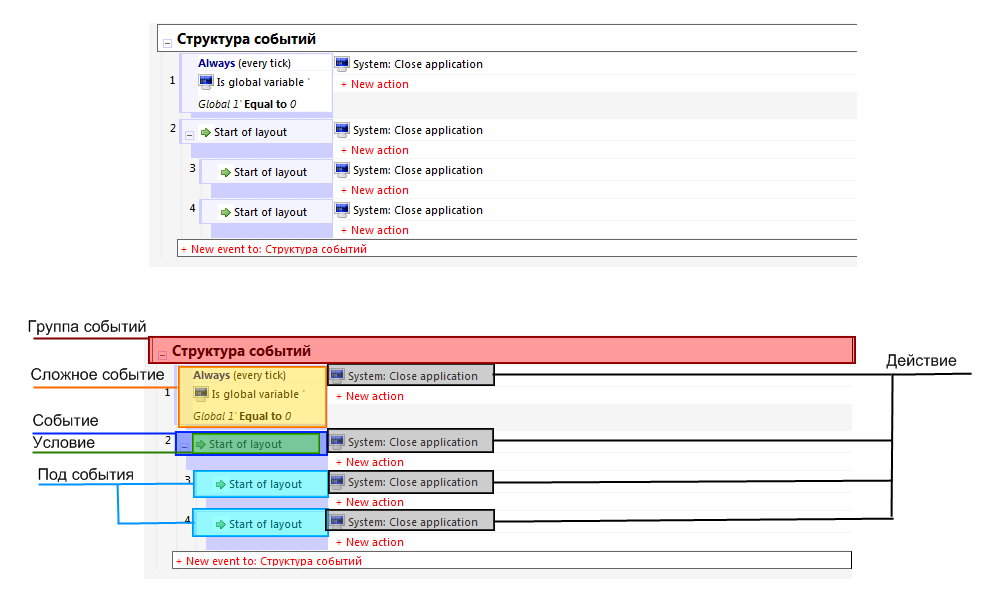Screen dimensions: 1000x600
Task: Select green-highlighted 'Start of layout' text, lower sheet
Action: coord(245,444)
